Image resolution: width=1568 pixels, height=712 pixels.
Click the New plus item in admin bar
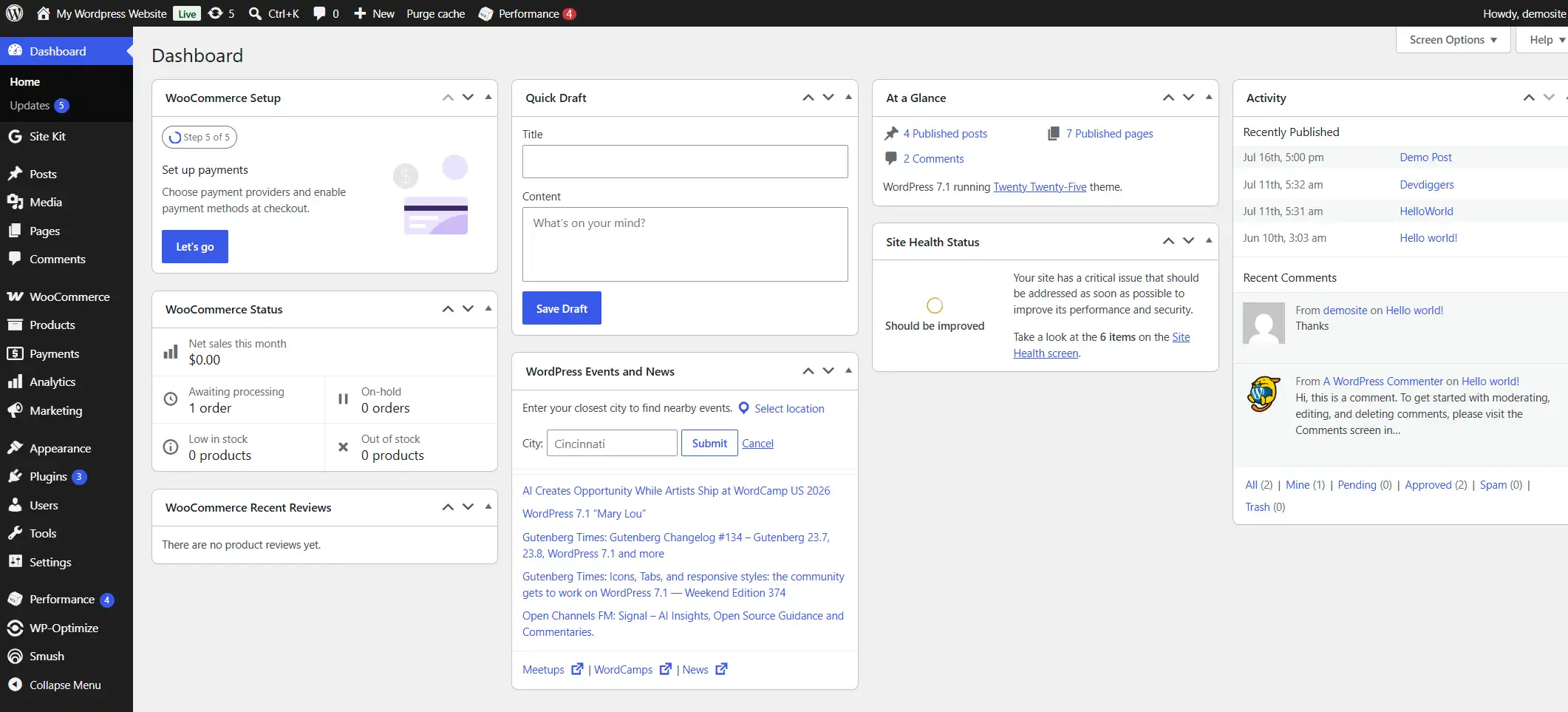click(x=374, y=13)
